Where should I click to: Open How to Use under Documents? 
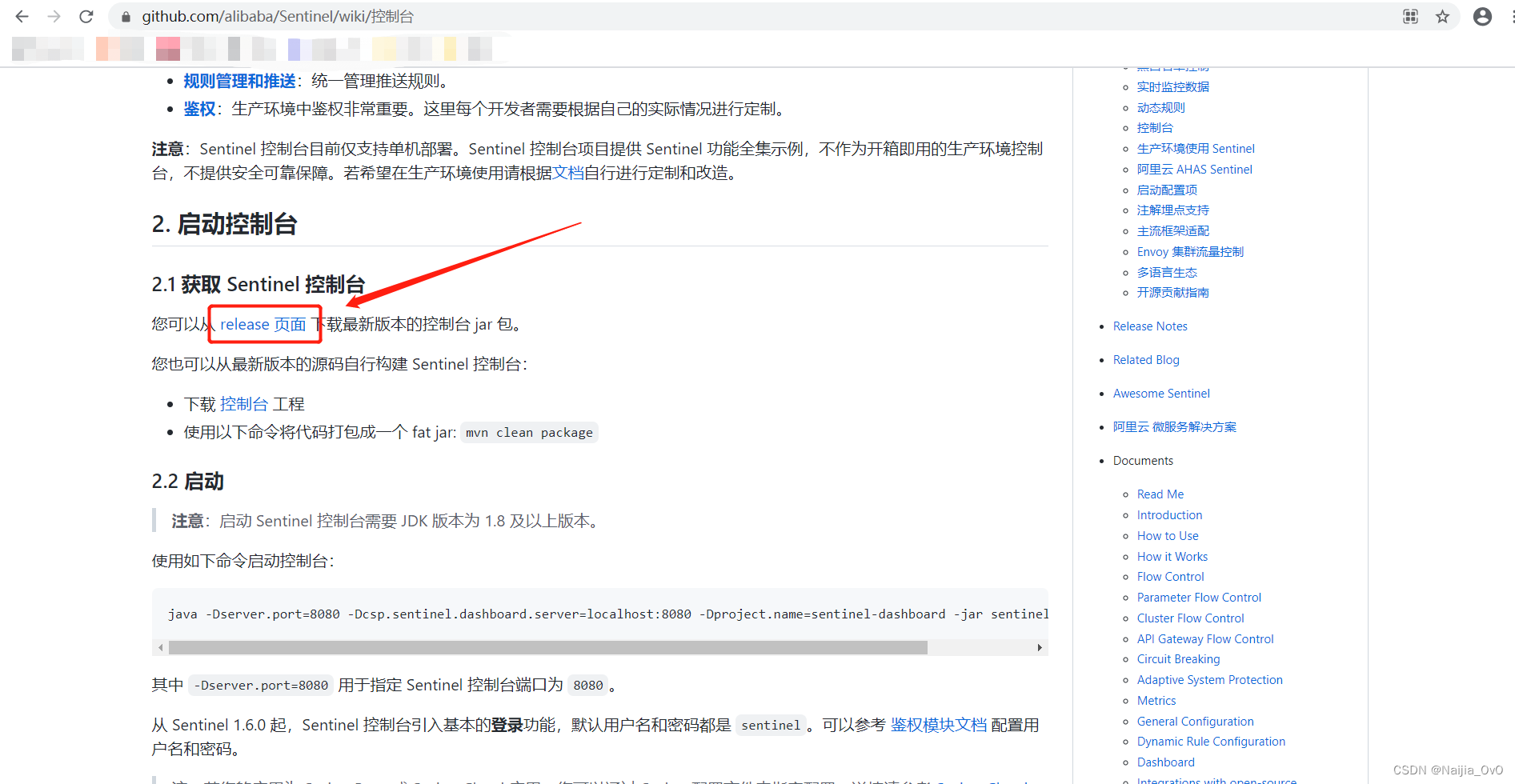(1168, 535)
